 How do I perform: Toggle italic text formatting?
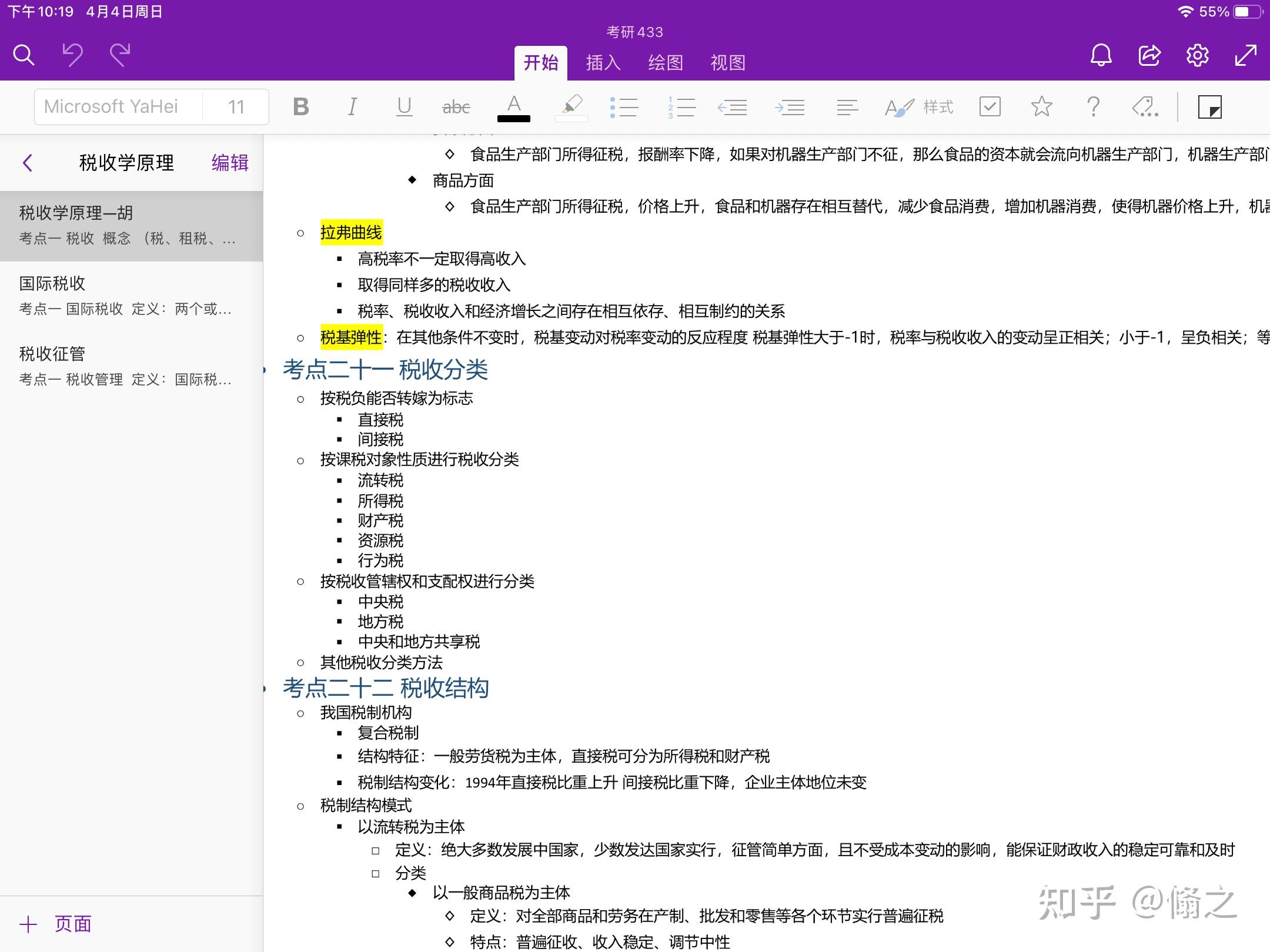click(x=352, y=107)
